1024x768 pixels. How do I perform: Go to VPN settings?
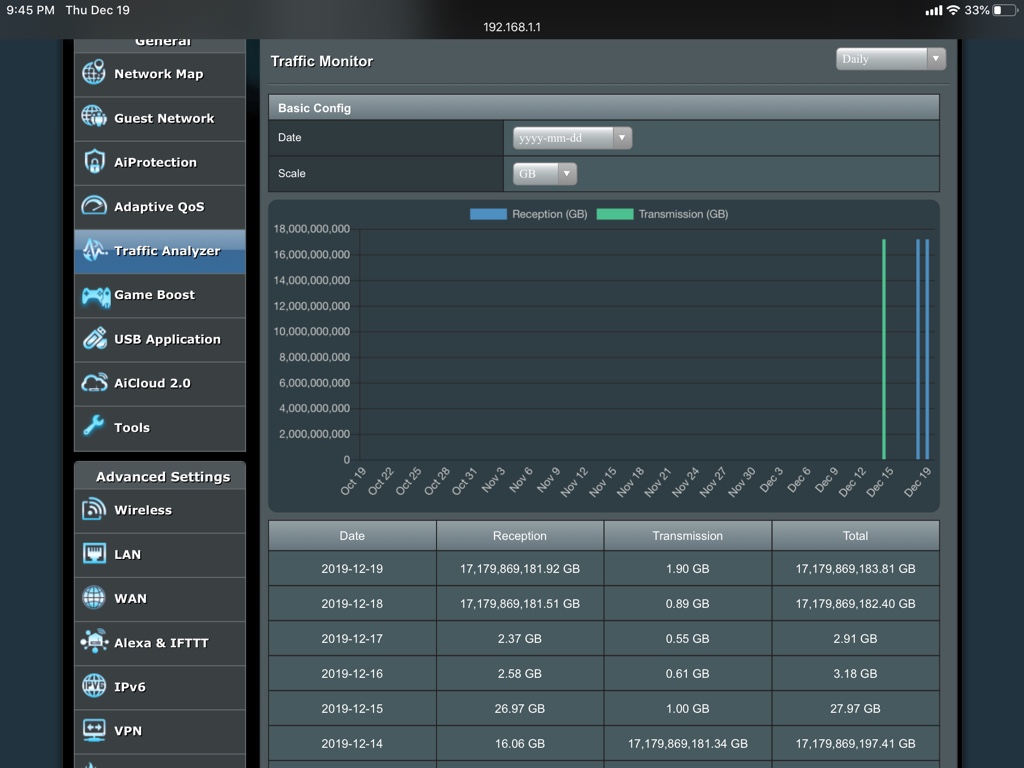[160, 731]
